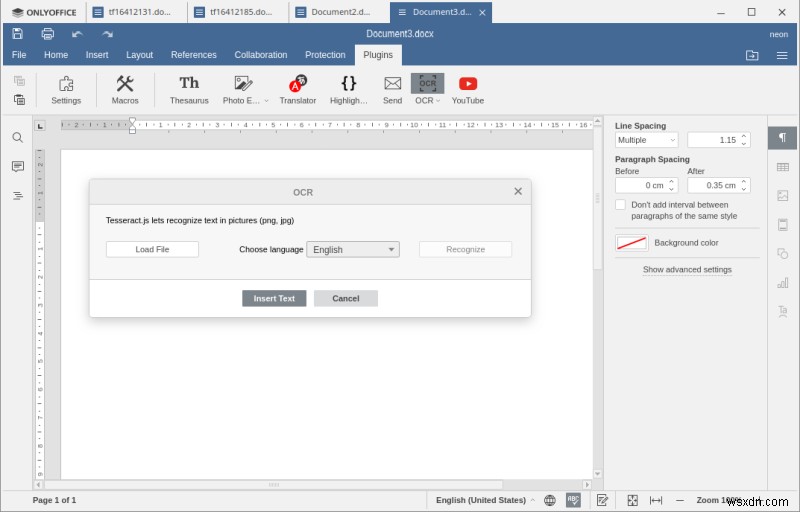Switch to the Layout tab
The width and height of the screenshot is (800, 512).
coord(139,55)
